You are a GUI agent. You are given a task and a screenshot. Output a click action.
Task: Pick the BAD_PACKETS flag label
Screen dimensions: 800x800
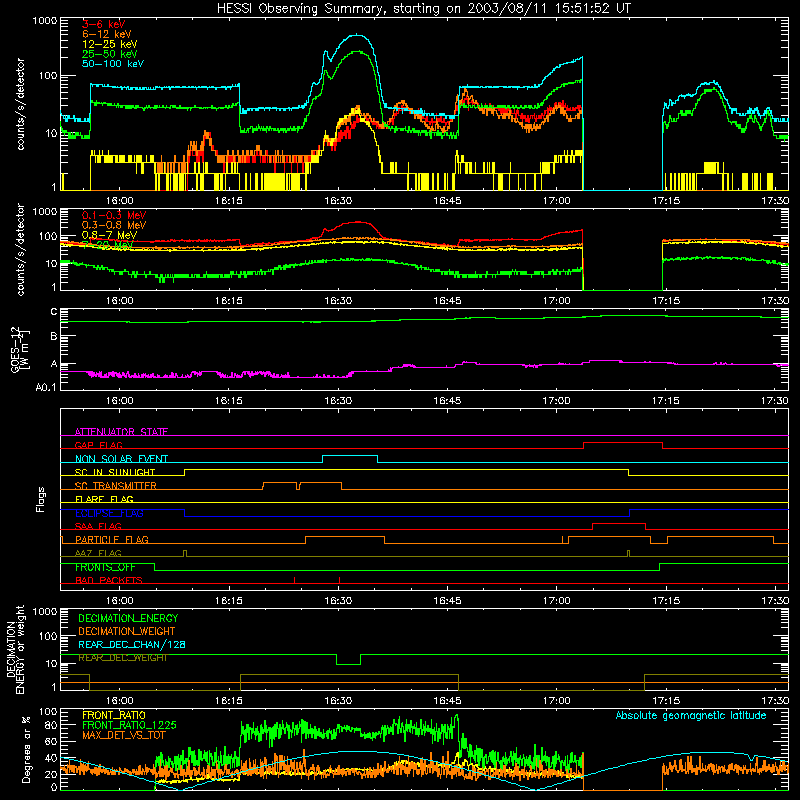(109, 580)
